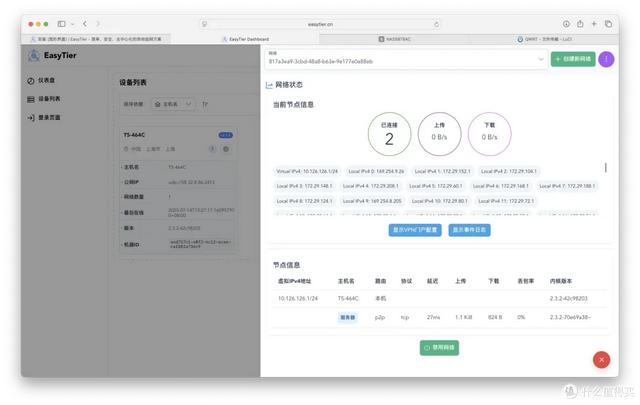
Task: Click the green 禁用网络 button
Action: (439, 348)
